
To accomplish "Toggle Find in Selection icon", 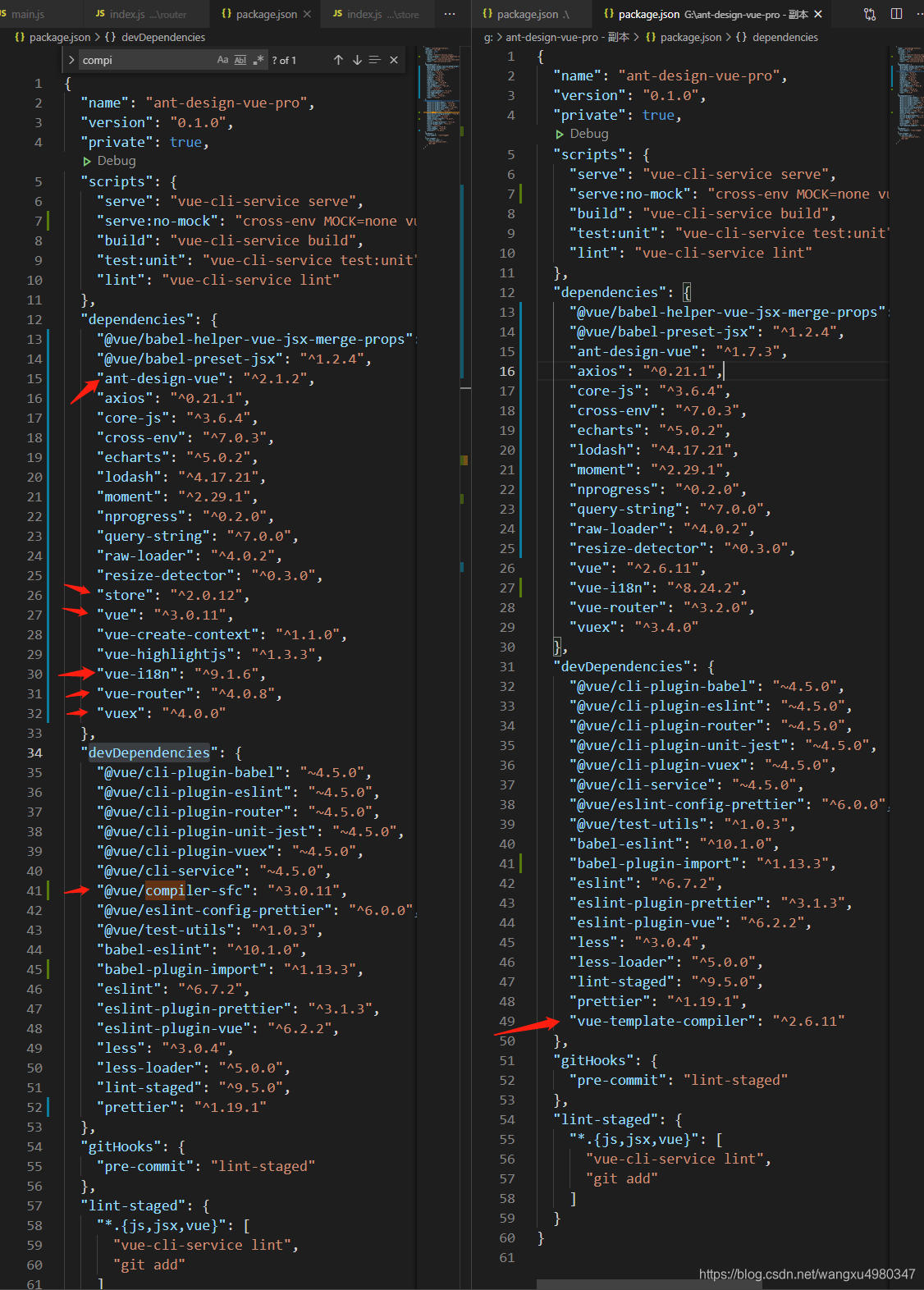I will (375, 60).
